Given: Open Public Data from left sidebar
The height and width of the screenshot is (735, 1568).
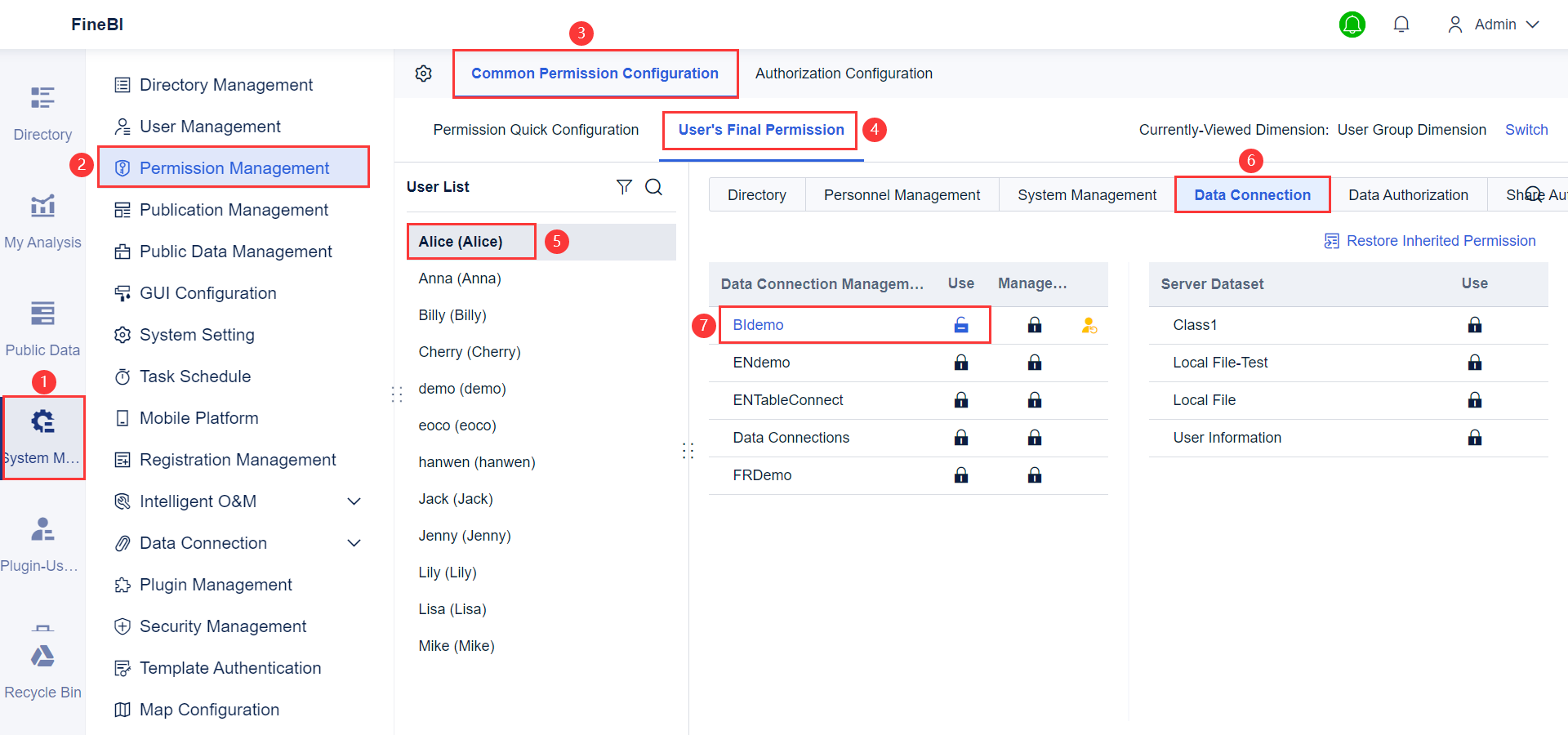Looking at the screenshot, I should [42, 327].
